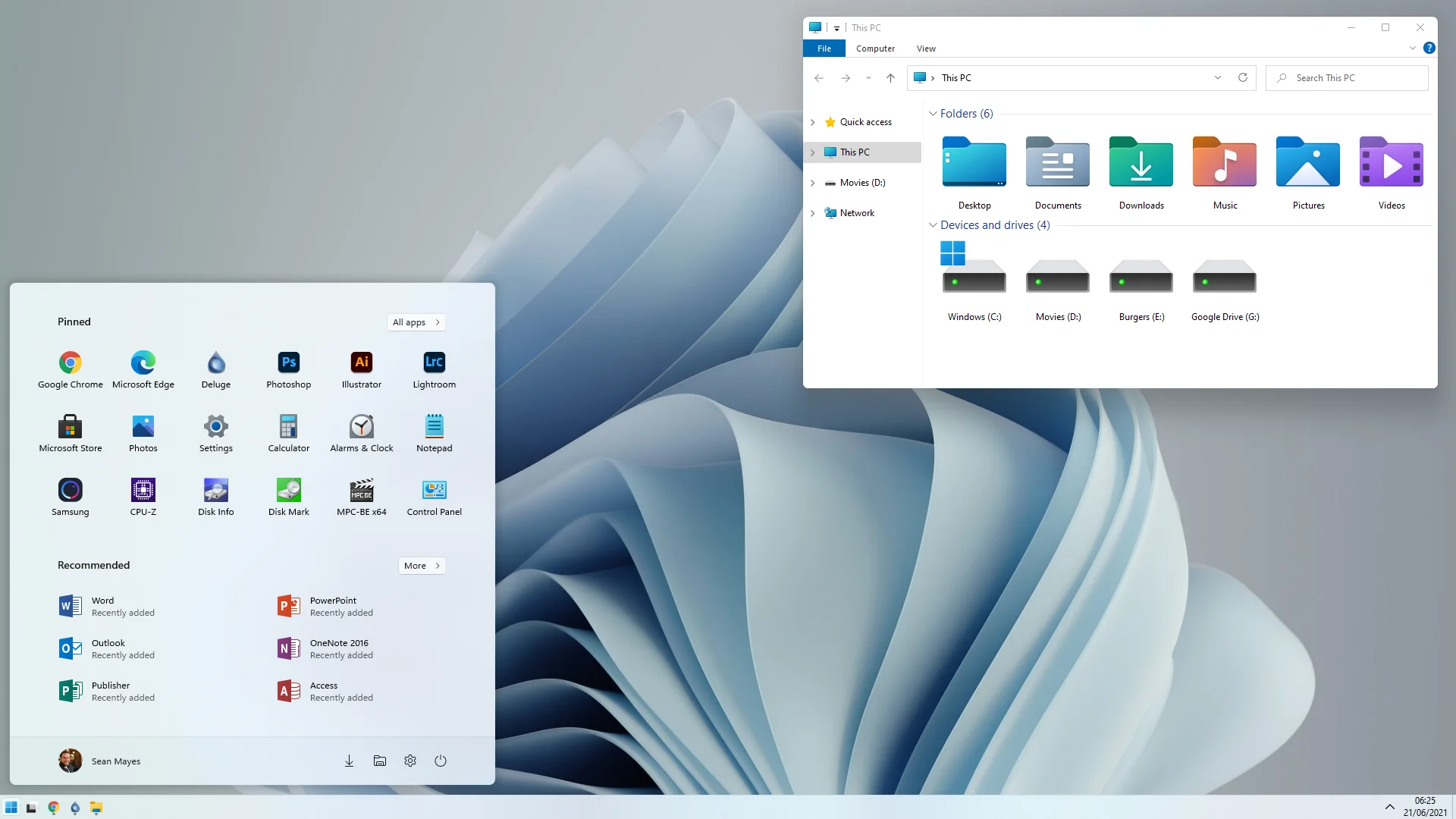
Task: Expand the Quick access tree node
Action: point(813,122)
